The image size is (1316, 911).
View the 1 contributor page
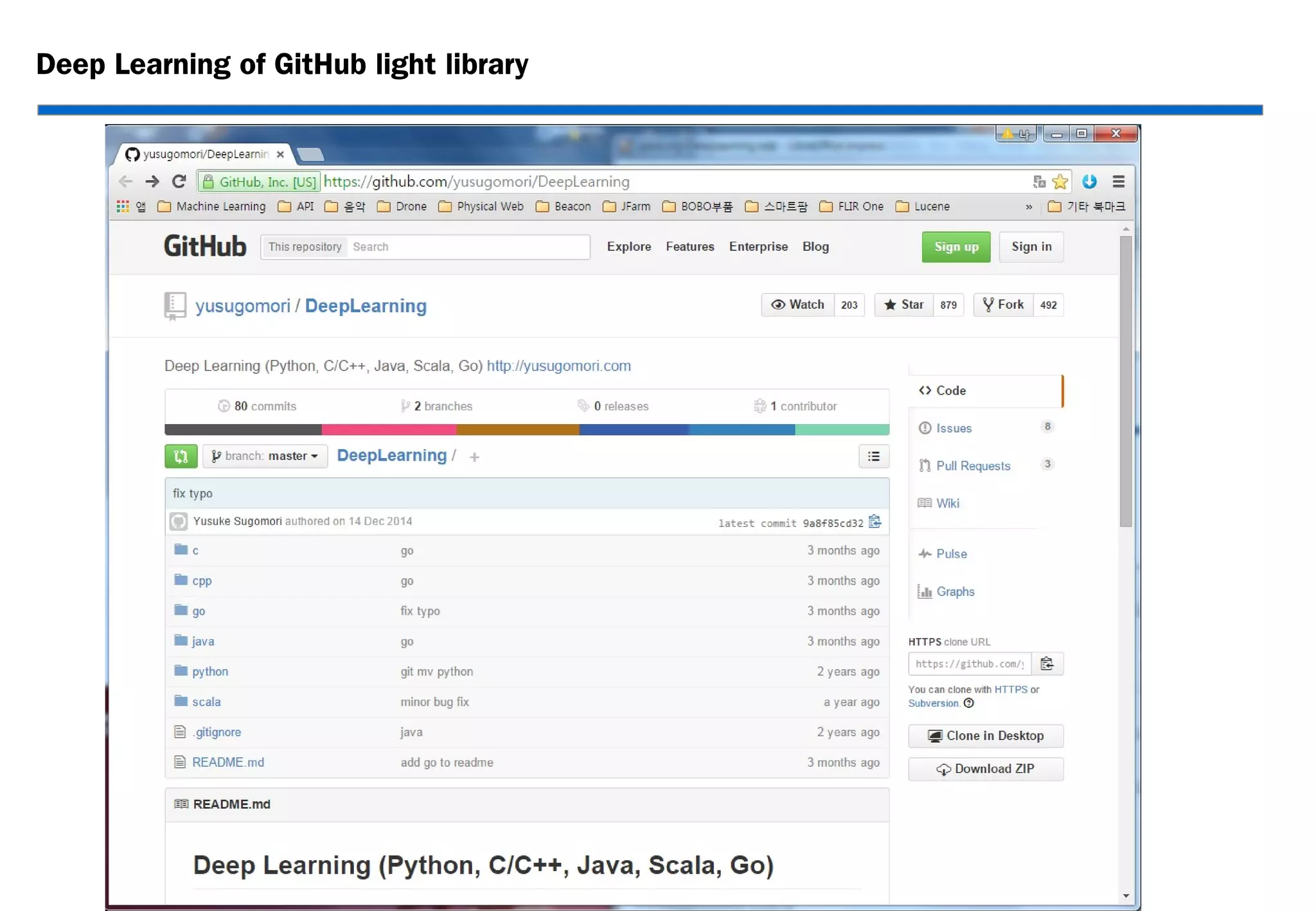click(795, 406)
